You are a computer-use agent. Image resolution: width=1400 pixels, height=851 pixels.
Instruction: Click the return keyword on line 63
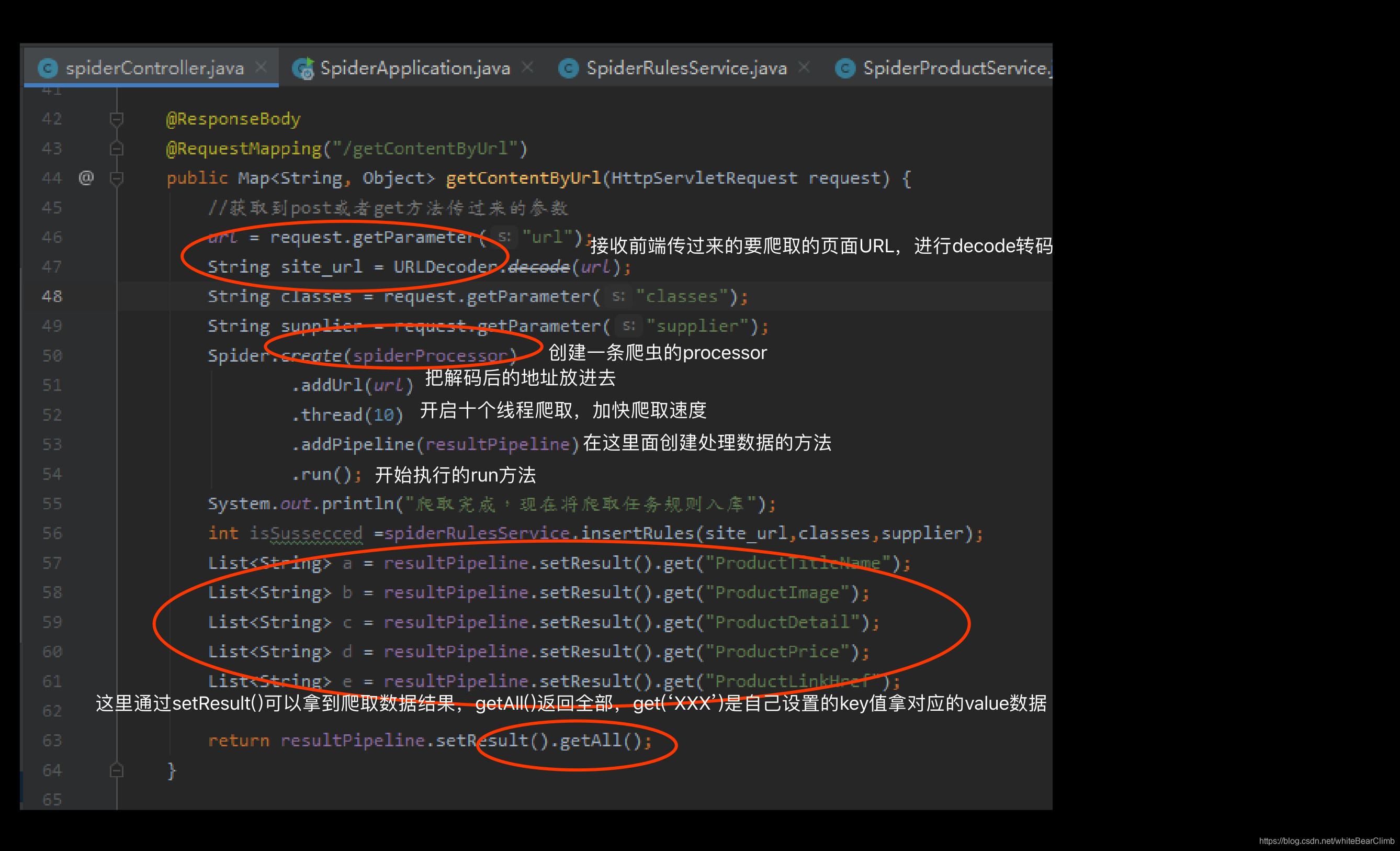click(239, 740)
